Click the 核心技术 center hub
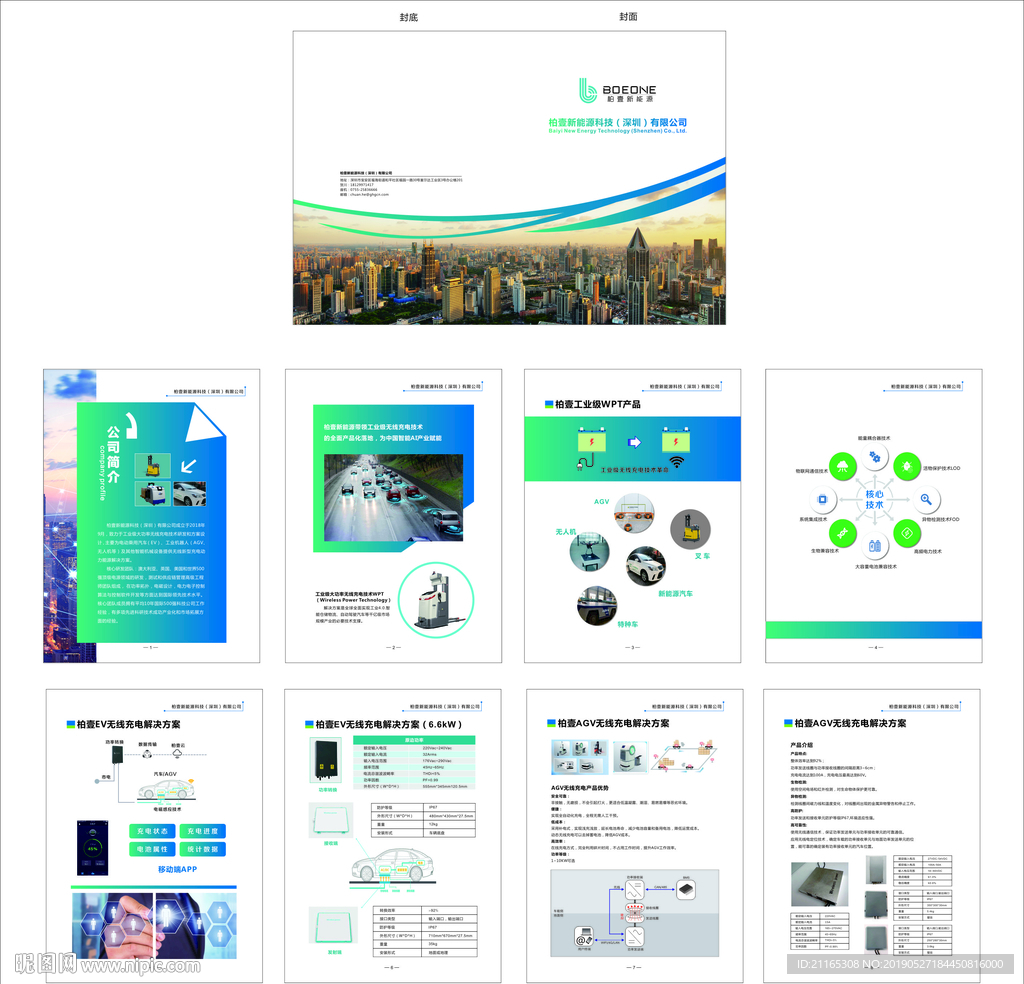This screenshot has width=1024, height=984. (874, 499)
